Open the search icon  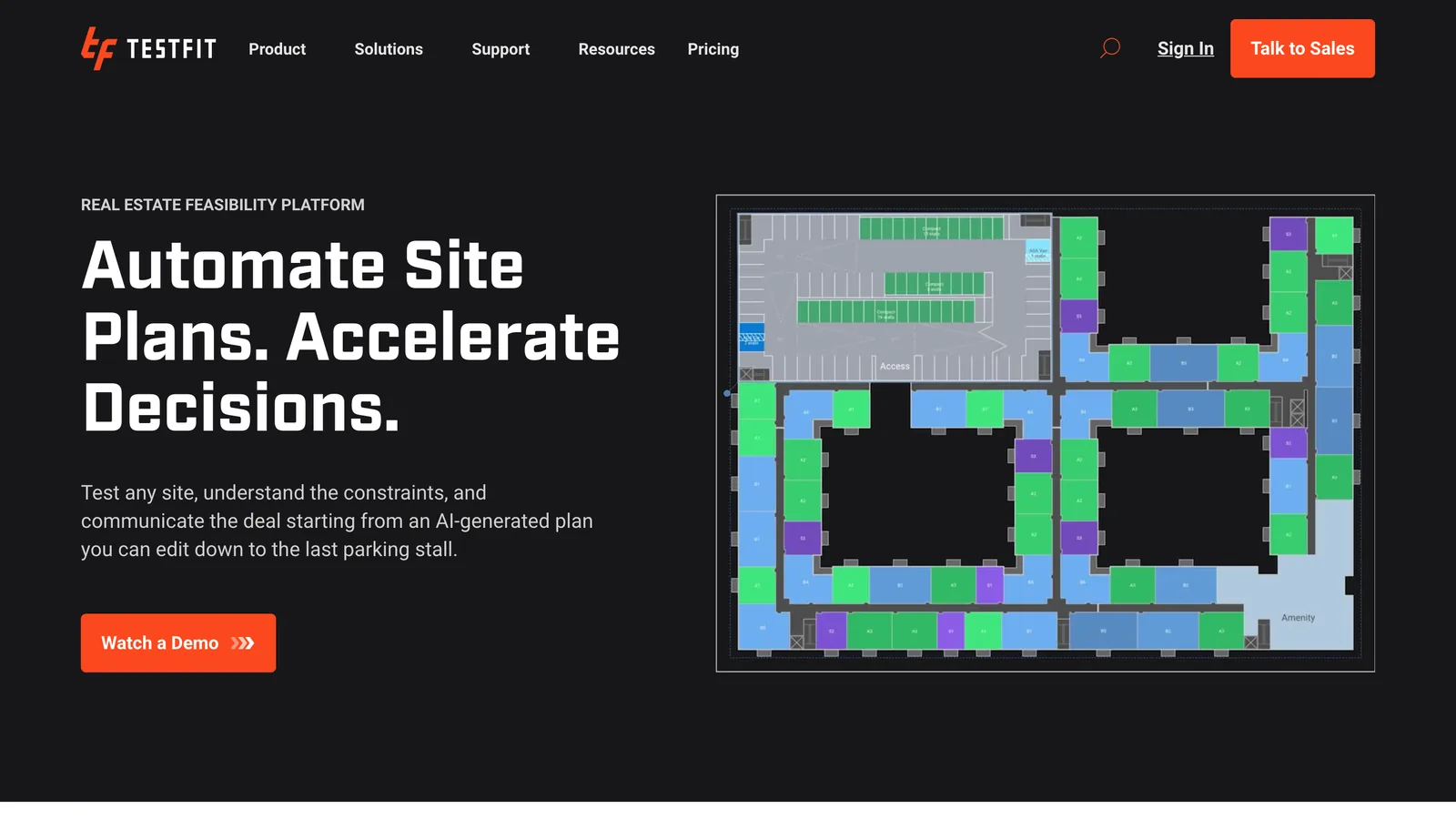coord(1110,48)
